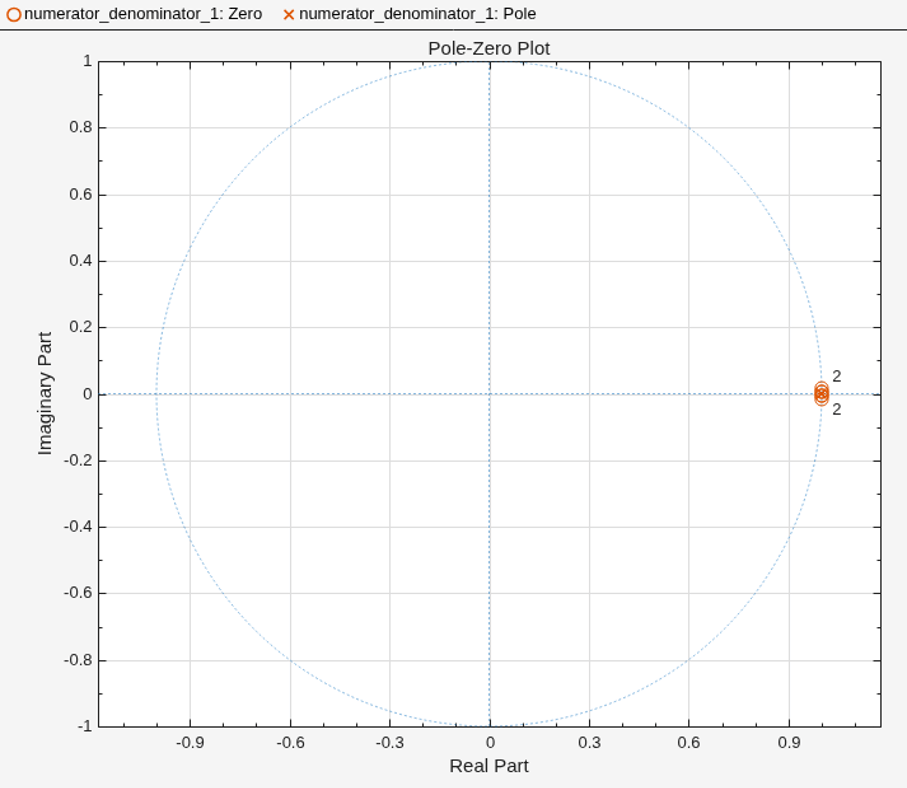This screenshot has height=788, width=907.
Task: Click the top of the dotted unit circle
Action: 490,62
